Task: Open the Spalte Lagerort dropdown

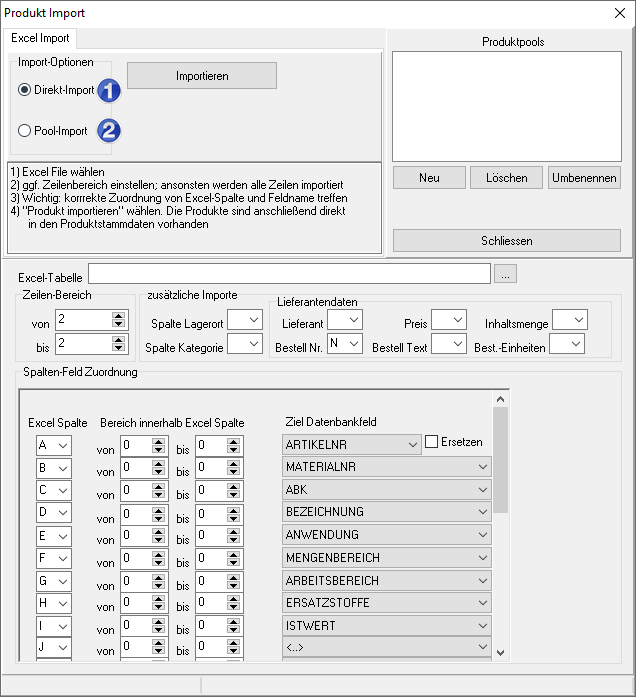Action: click(x=245, y=320)
